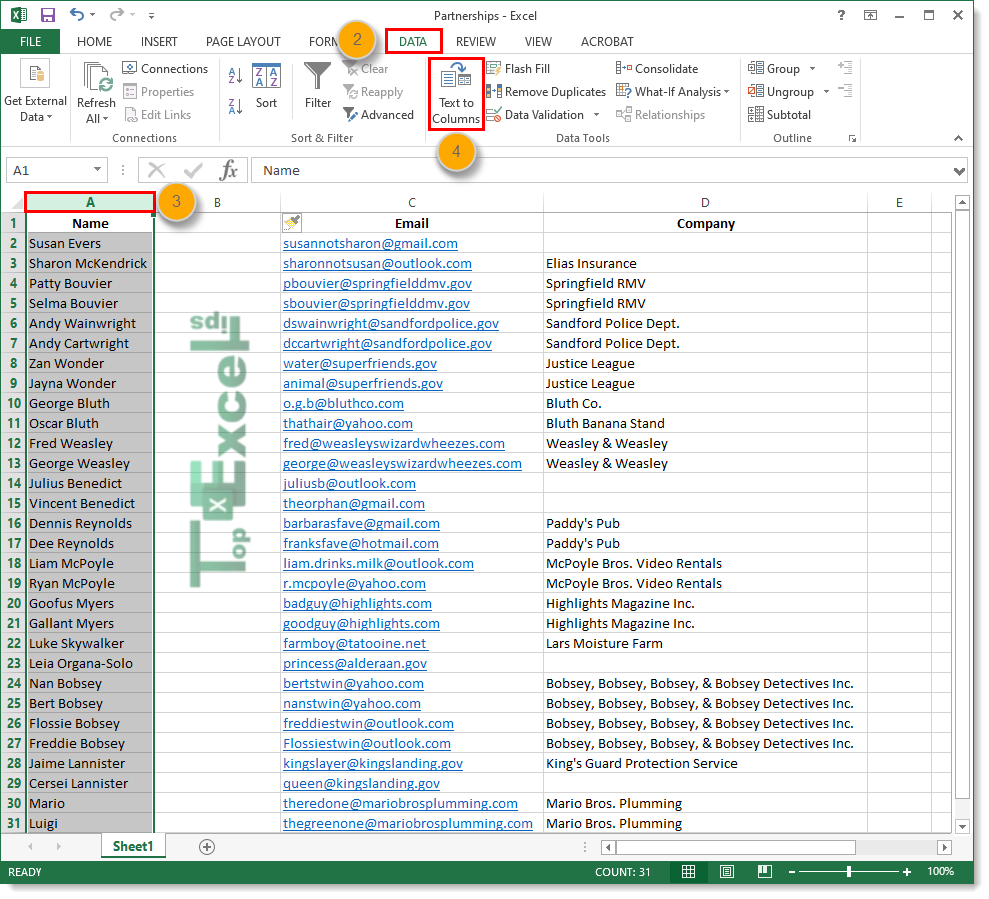Click the Data Validation button

click(535, 115)
